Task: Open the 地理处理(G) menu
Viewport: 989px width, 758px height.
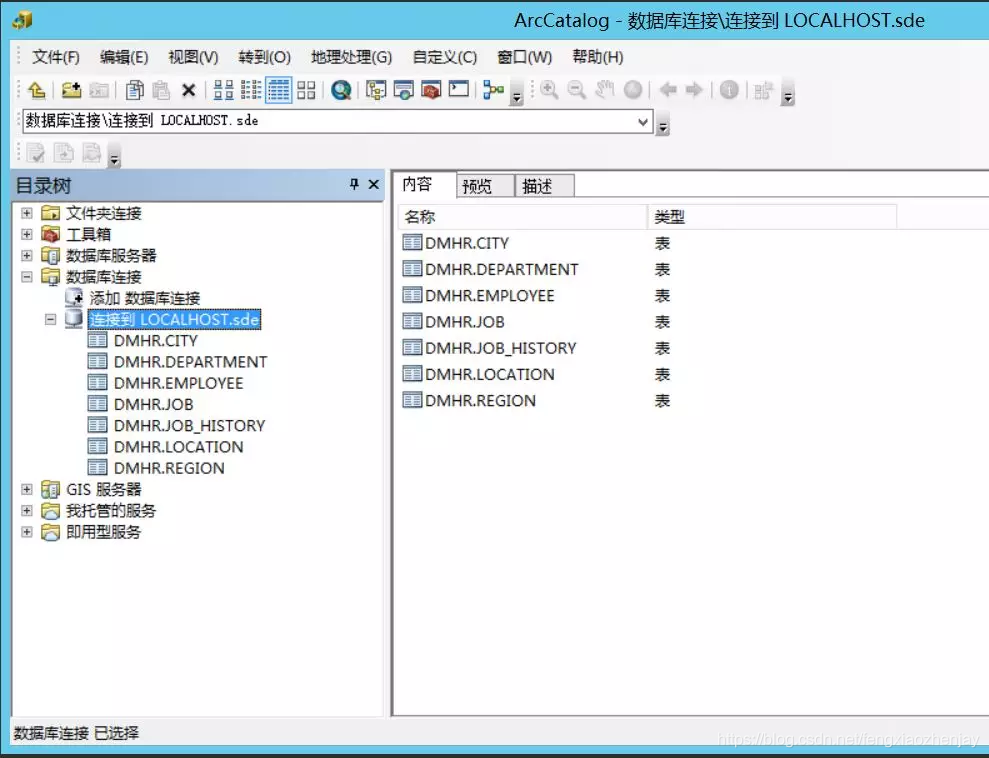Action: pos(351,57)
